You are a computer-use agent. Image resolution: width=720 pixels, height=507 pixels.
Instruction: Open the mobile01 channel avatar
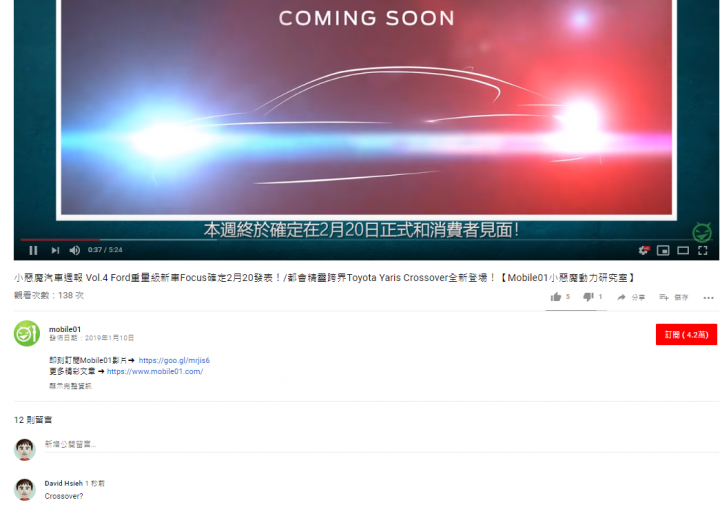27,333
